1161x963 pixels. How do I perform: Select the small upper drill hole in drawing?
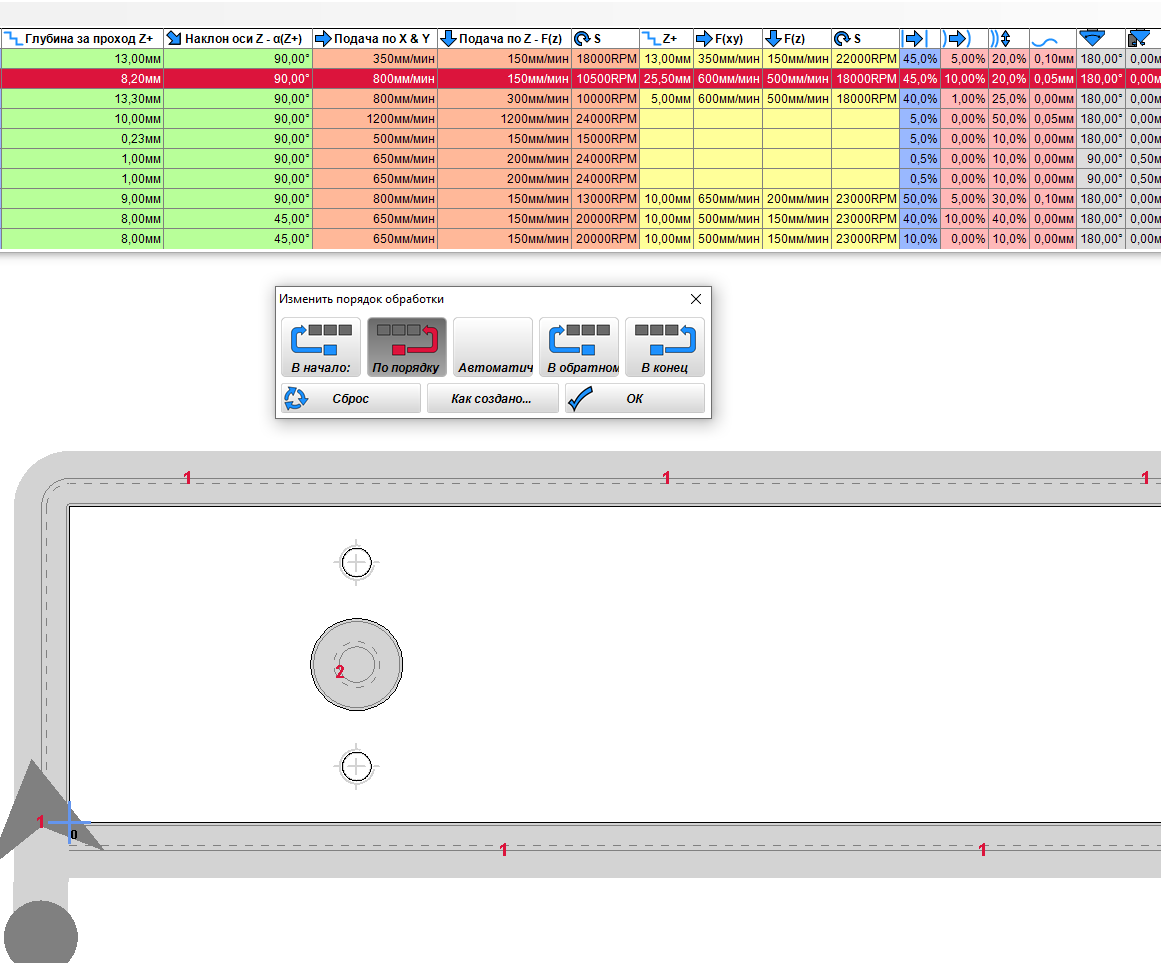(x=356, y=563)
